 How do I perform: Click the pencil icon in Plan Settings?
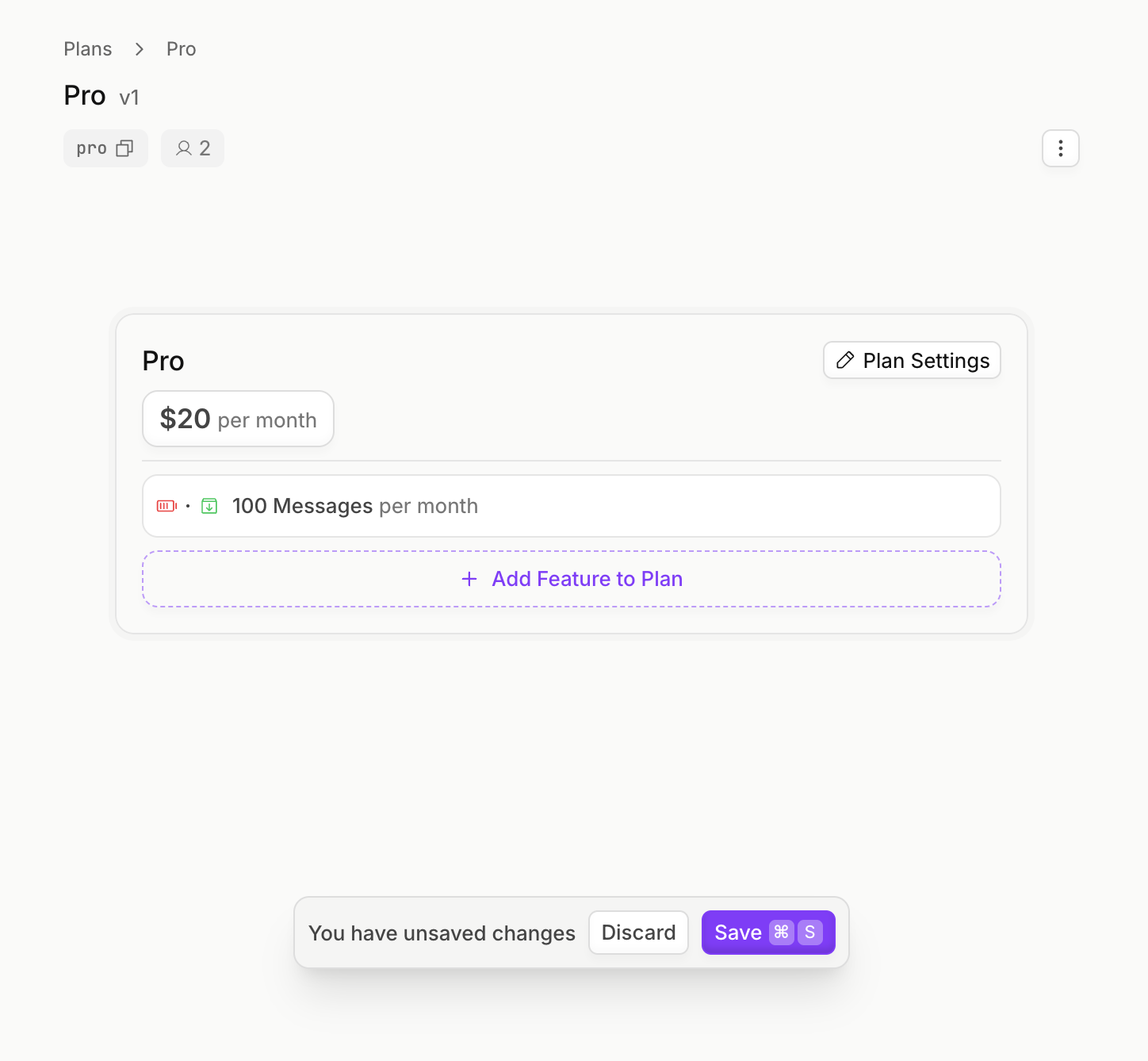(845, 360)
